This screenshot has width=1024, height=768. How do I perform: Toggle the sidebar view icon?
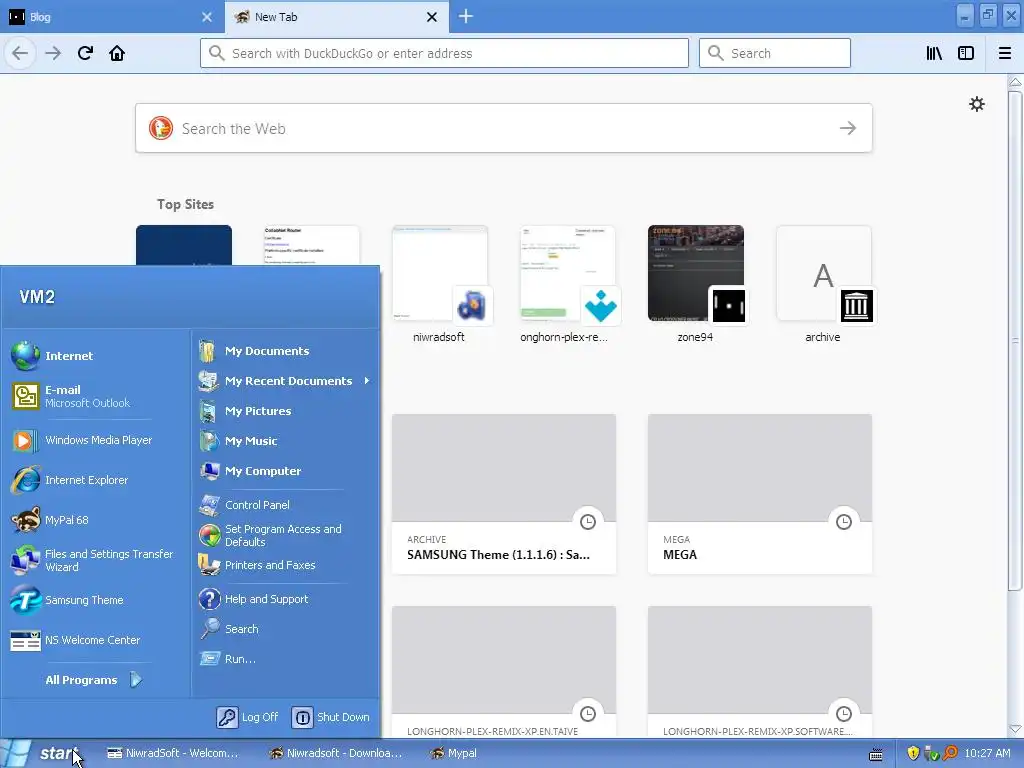tap(966, 53)
